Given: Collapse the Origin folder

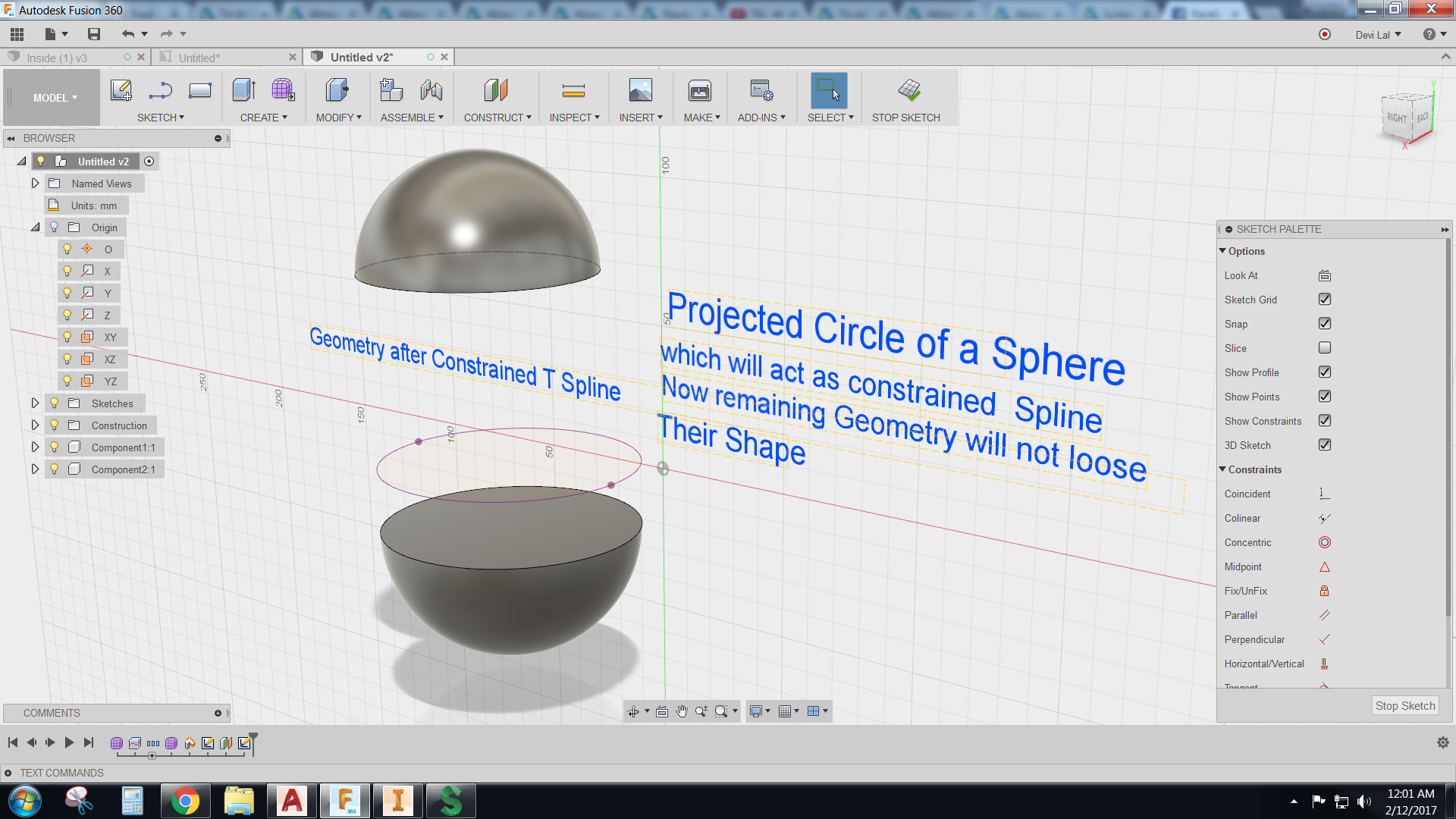Looking at the screenshot, I should (35, 227).
